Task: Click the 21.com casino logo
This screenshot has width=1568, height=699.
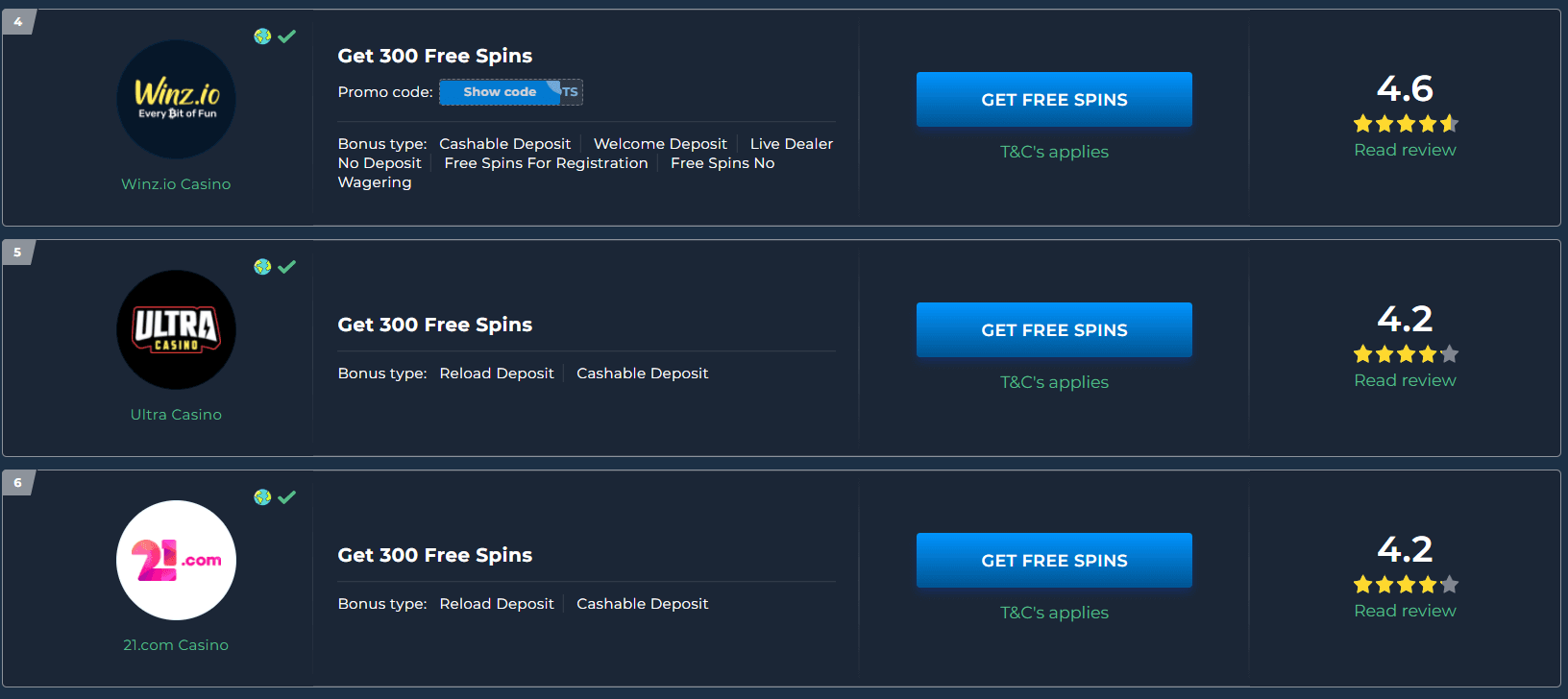Action: (x=176, y=560)
